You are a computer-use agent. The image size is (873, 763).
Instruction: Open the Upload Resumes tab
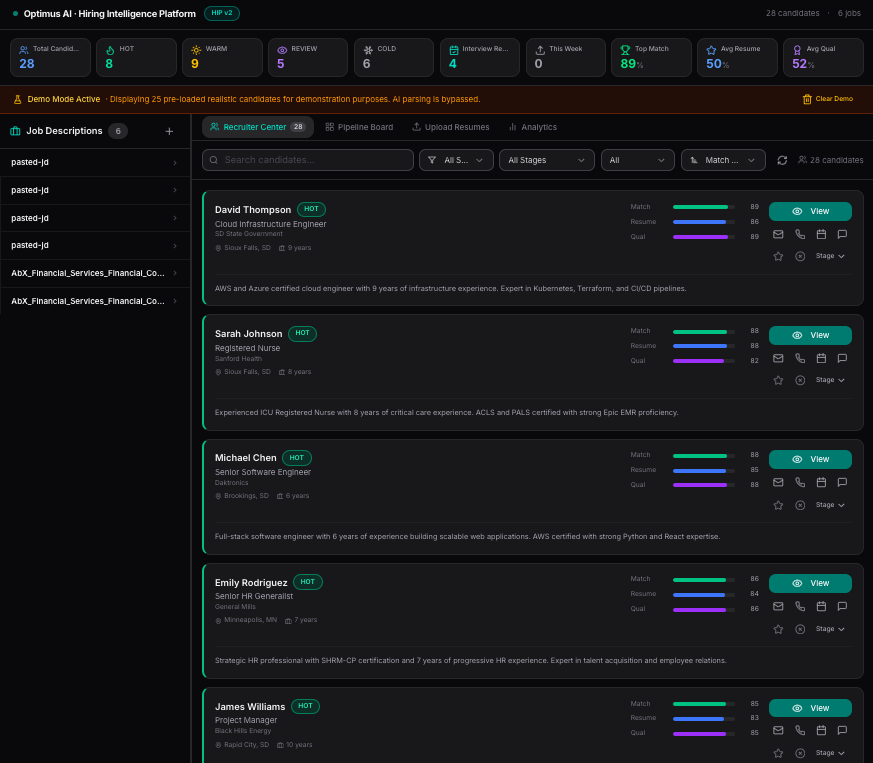pyautogui.click(x=451, y=127)
